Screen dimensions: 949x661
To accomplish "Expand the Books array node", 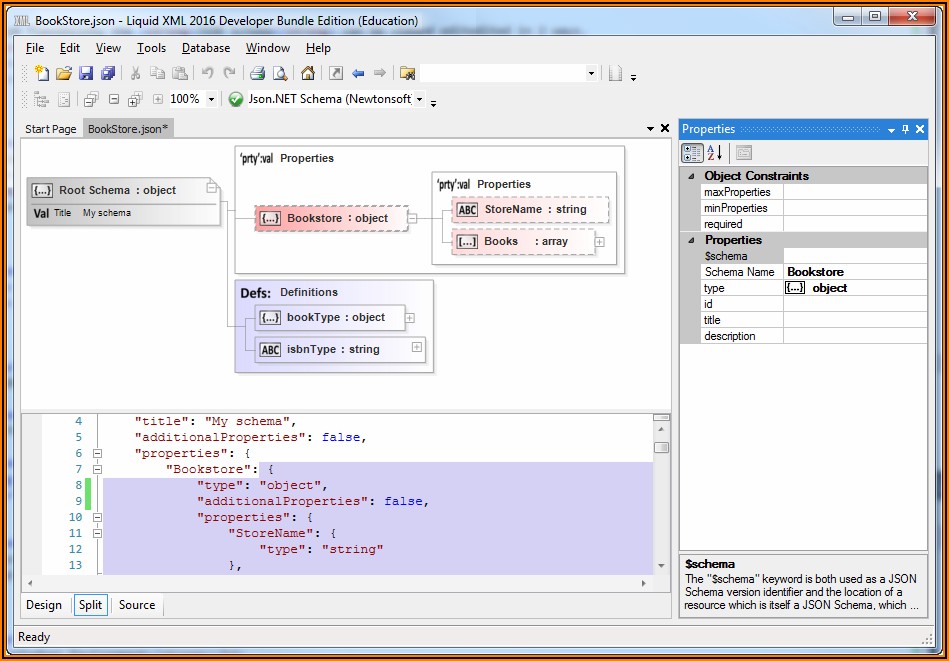I will point(599,241).
